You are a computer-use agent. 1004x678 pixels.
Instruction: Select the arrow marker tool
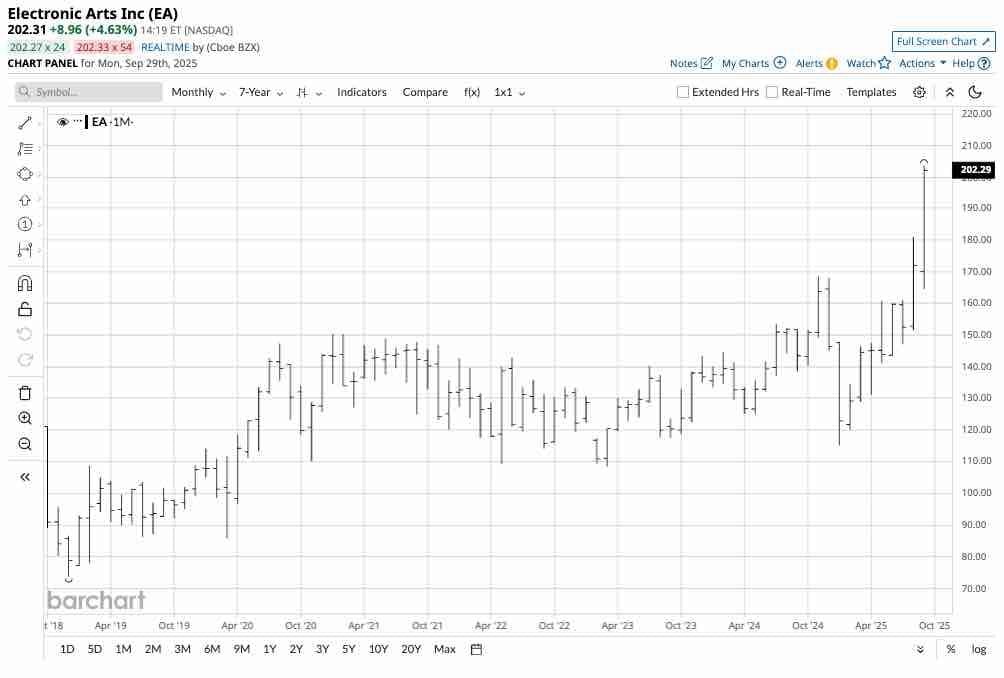pos(25,200)
